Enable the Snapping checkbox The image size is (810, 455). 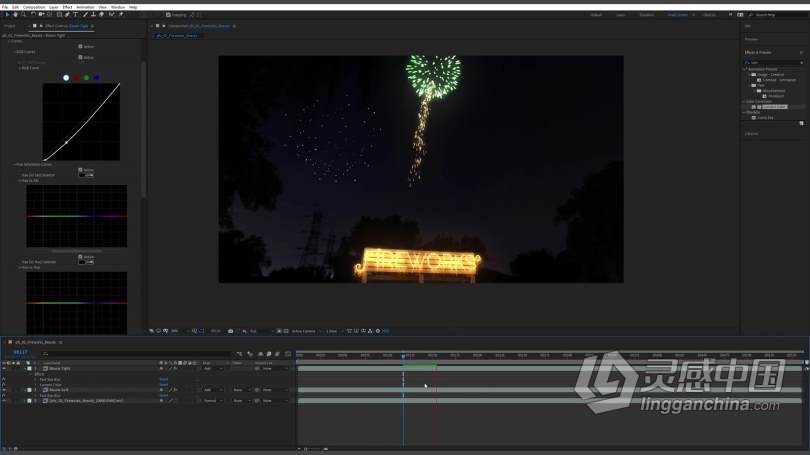(x=168, y=15)
